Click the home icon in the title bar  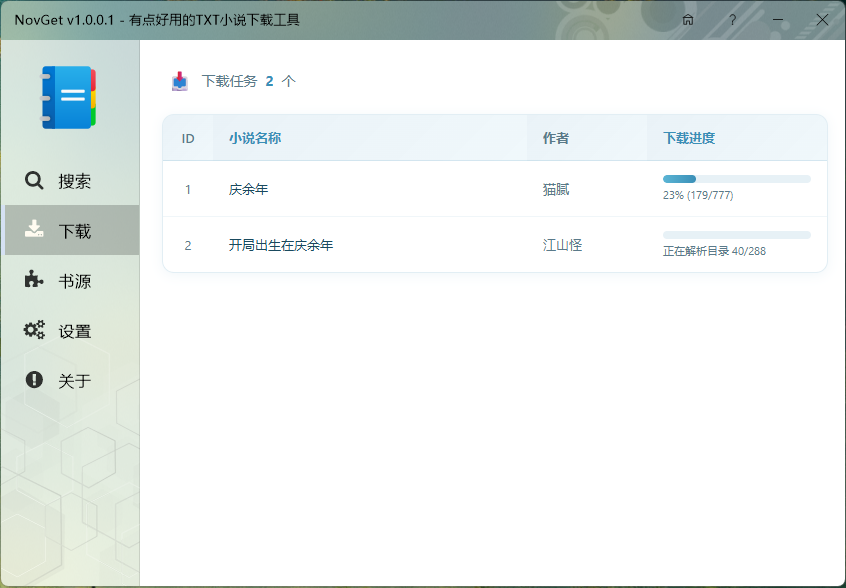pos(687,19)
